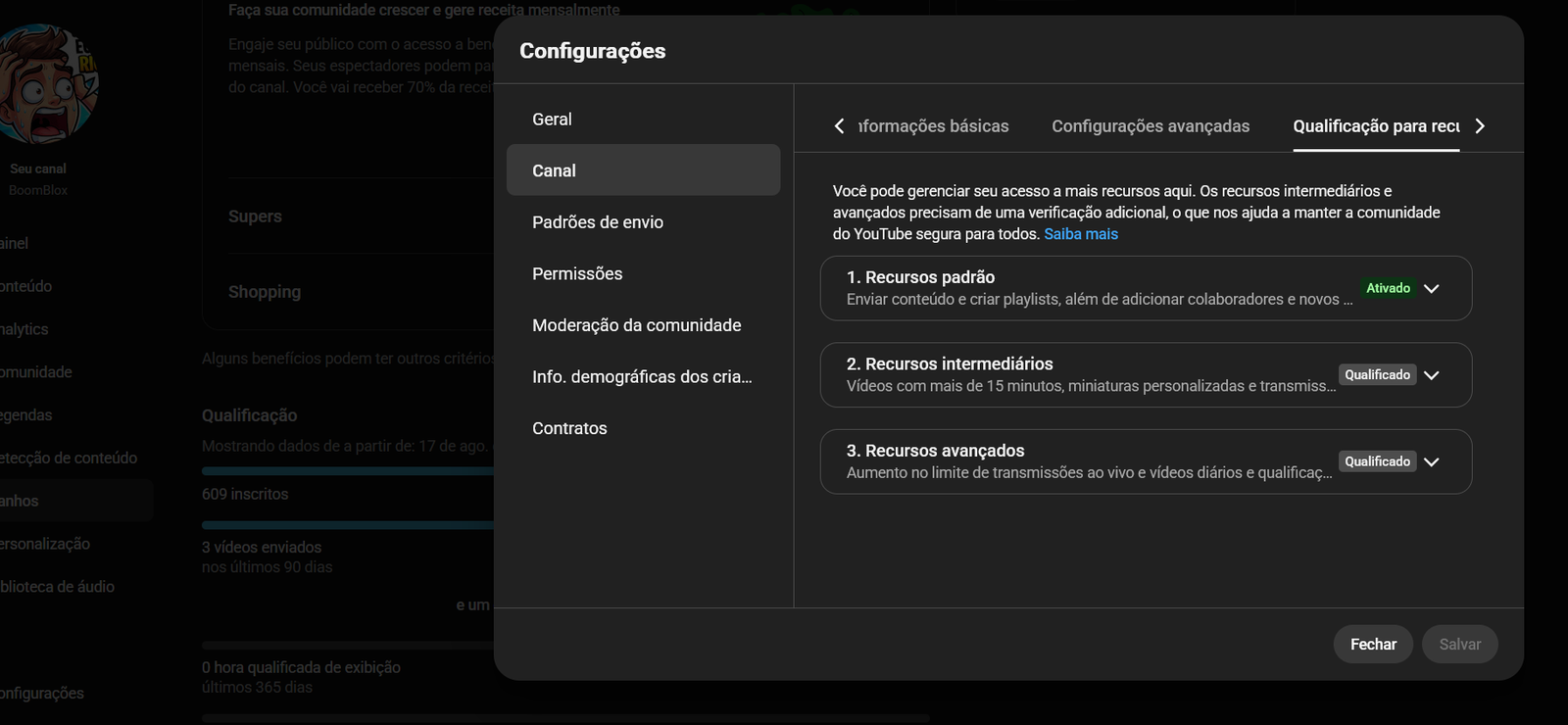The height and width of the screenshot is (725, 1568).
Task: Open the Geral settings section
Action: pyautogui.click(x=643, y=120)
